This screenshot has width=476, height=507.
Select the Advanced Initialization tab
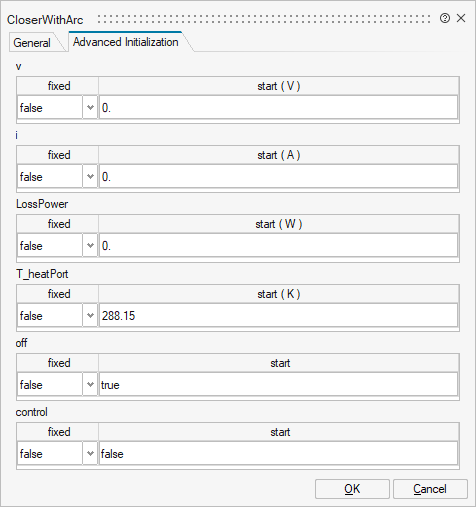click(x=126, y=42)
